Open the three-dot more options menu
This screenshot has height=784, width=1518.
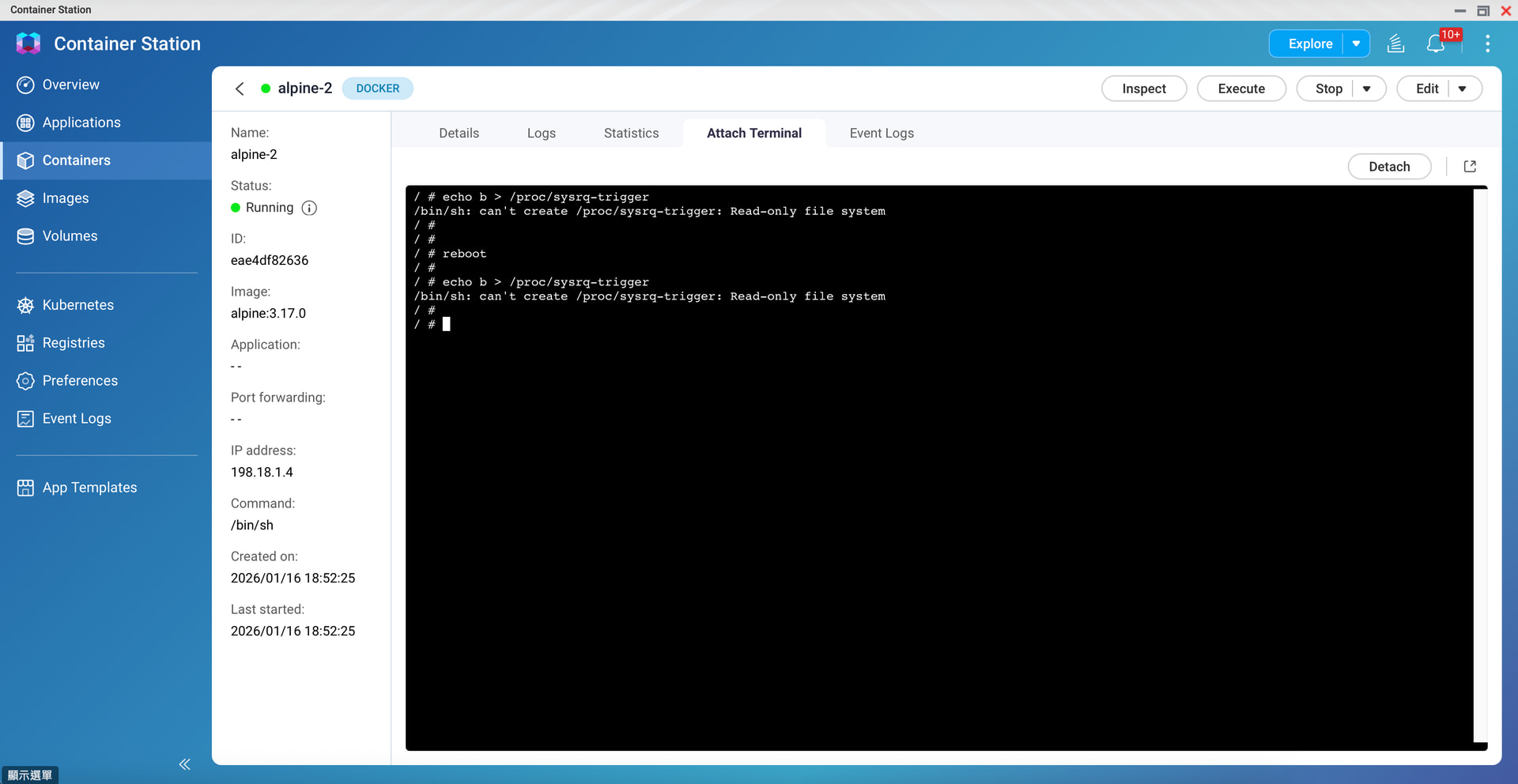1487,44
